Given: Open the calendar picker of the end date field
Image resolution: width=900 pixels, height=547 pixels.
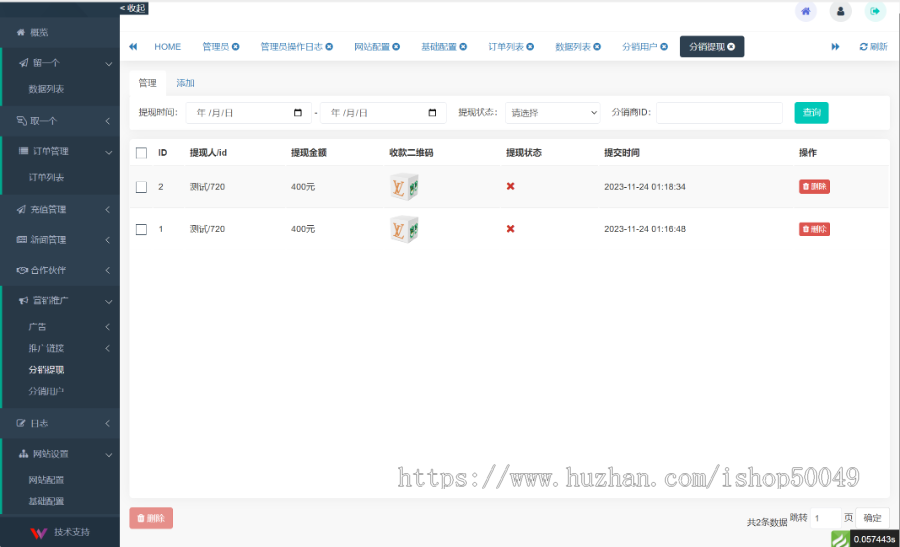Looking at the screenshot, I should pos(432,112).
